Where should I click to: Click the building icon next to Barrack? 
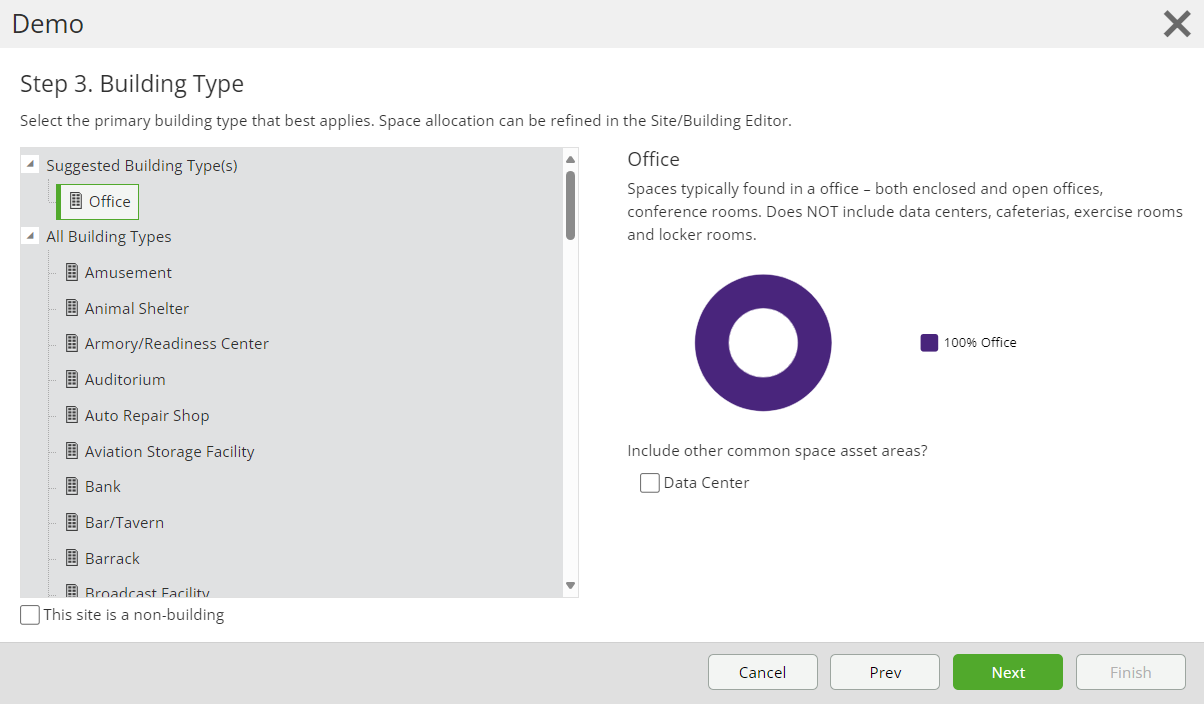[72, 558]
